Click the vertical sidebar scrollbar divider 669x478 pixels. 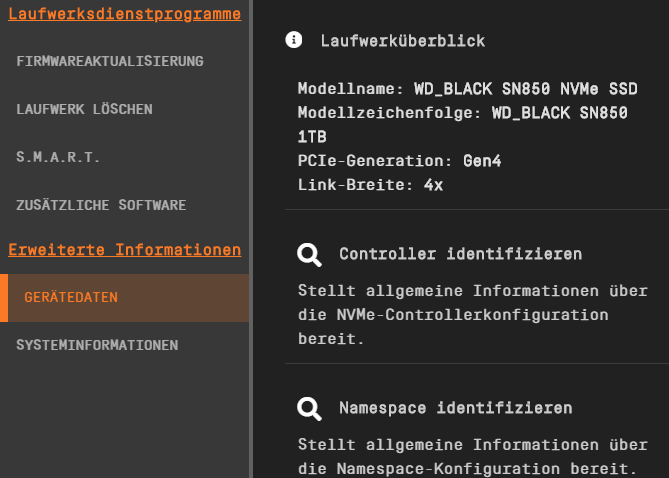(251, 239)
